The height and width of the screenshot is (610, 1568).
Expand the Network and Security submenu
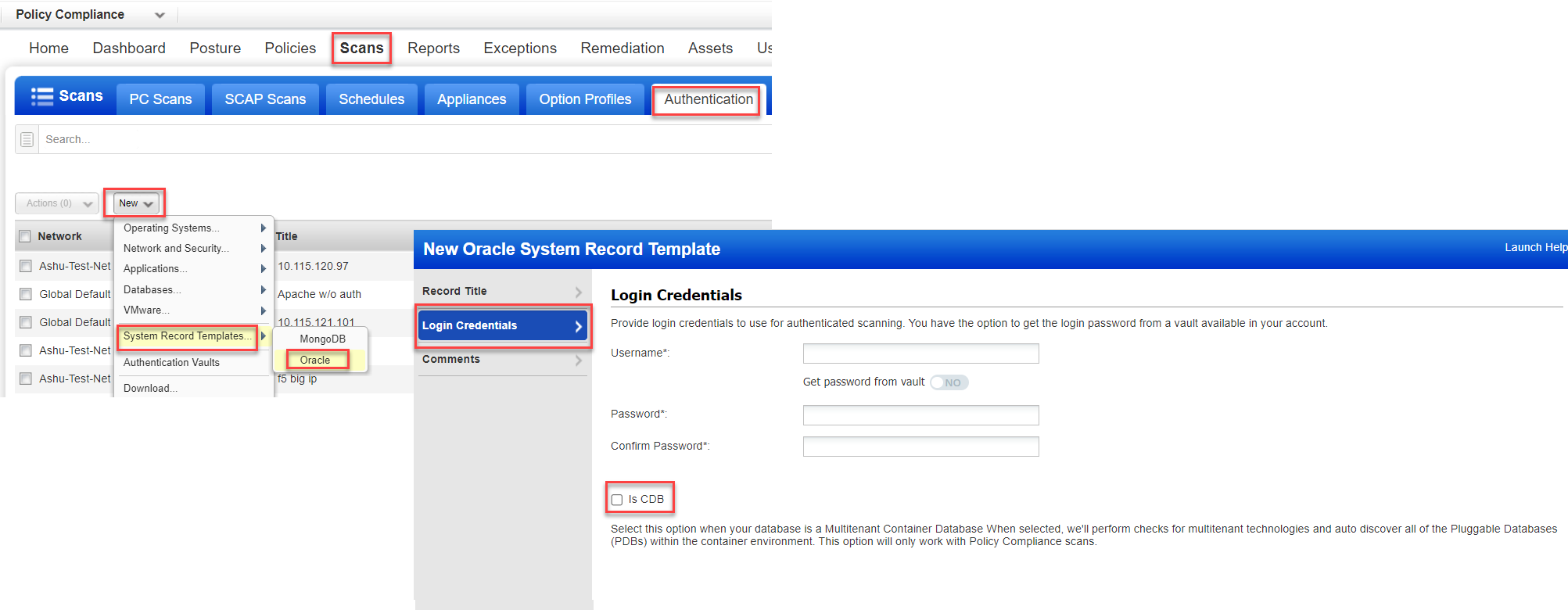(194, 248)
